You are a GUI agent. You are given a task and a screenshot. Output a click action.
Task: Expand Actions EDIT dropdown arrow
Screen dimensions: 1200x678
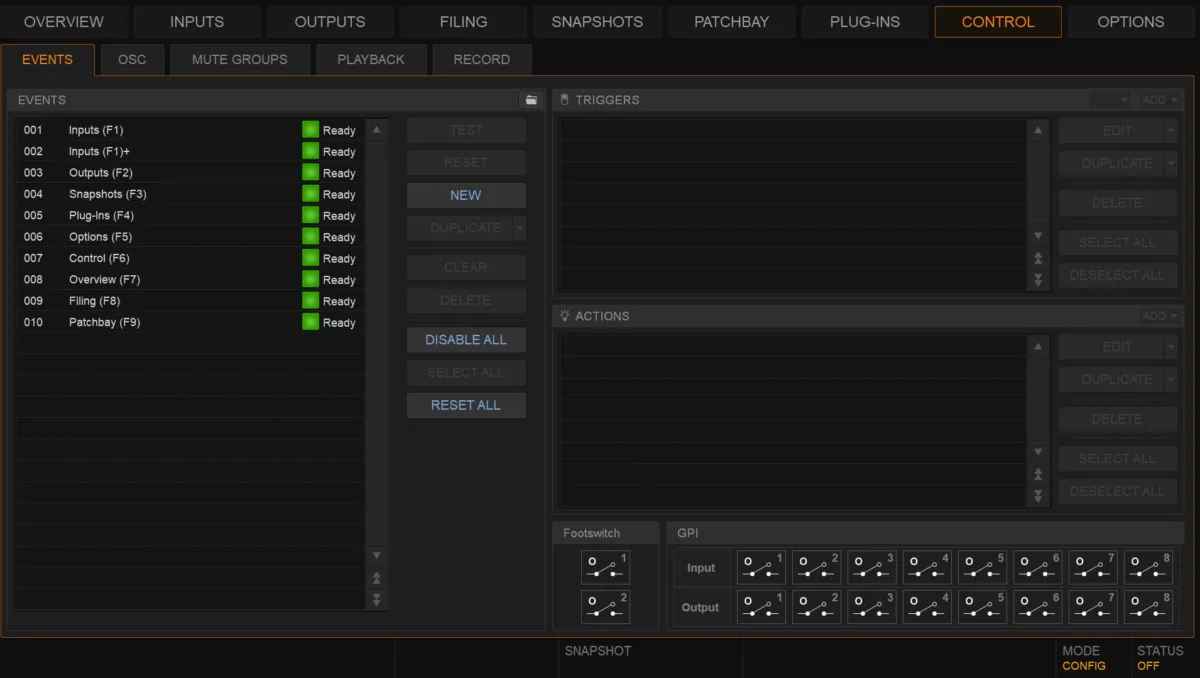point(1171,347)
